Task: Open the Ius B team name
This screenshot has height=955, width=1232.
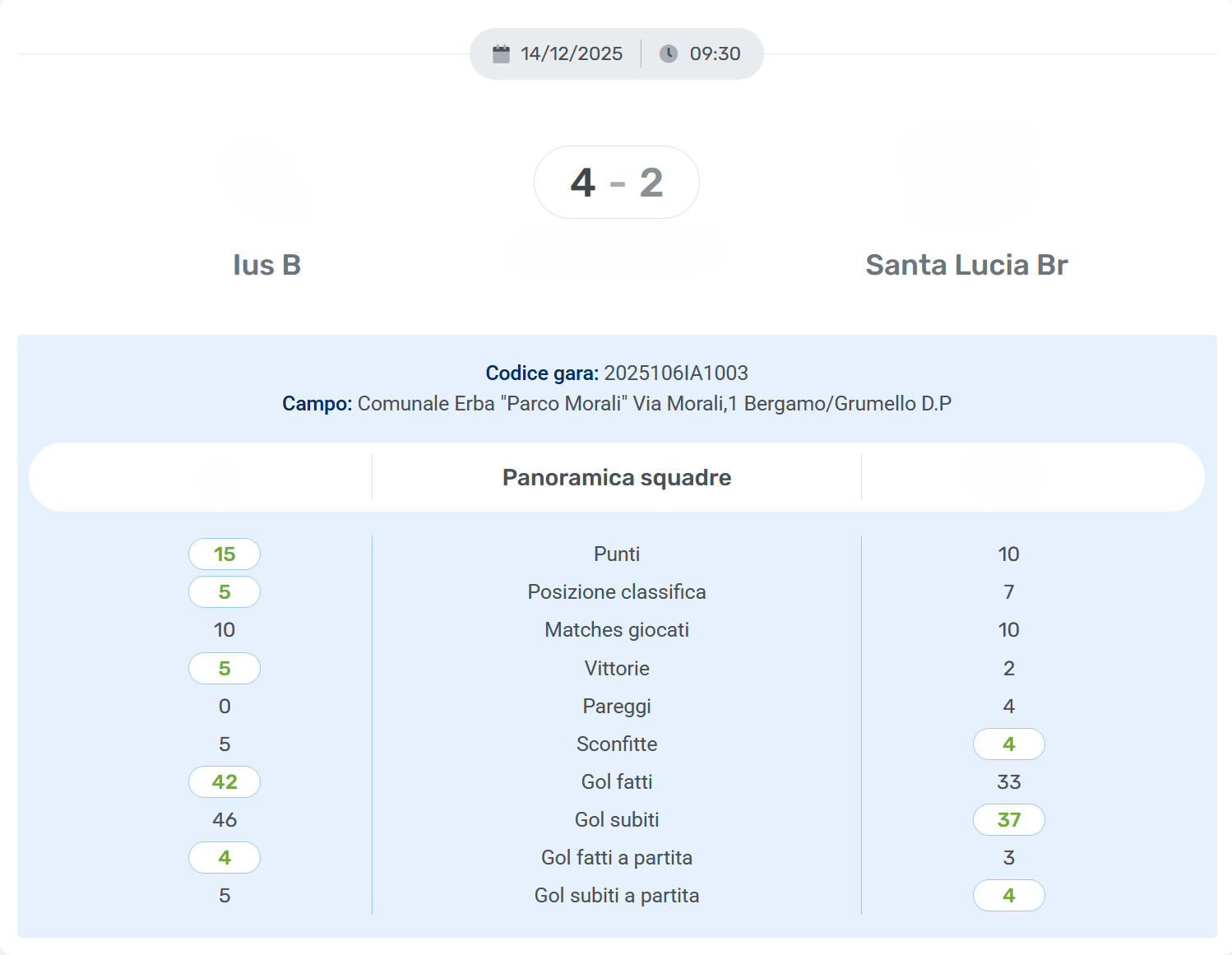Action: point(266,266)
